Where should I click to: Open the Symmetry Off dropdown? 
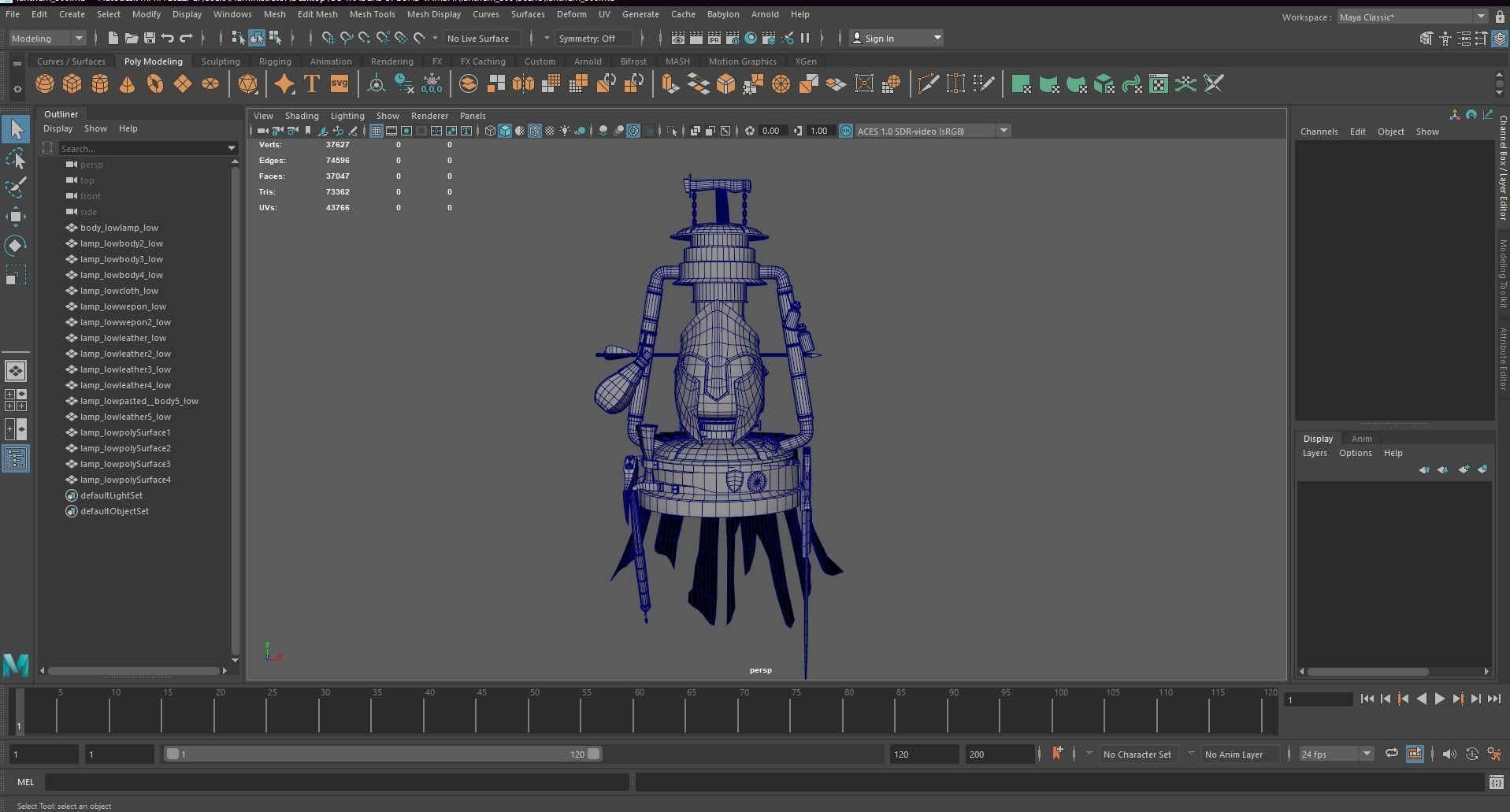click(592, 38)
